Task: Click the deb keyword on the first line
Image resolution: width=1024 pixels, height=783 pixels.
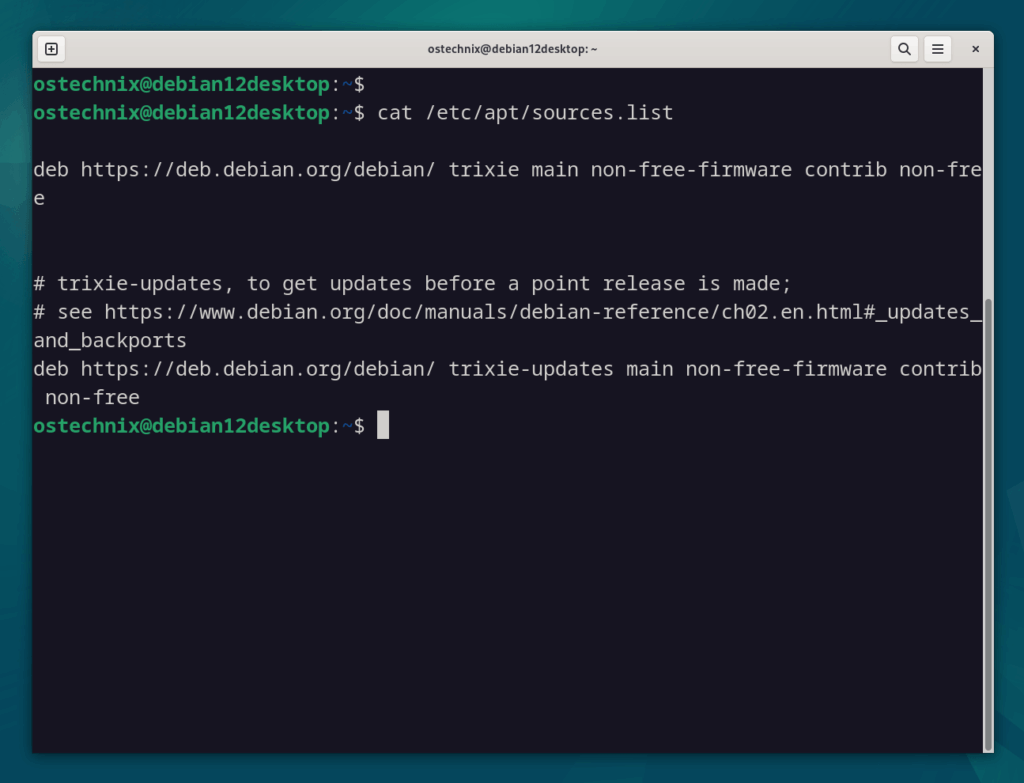Action: [50, 169]
